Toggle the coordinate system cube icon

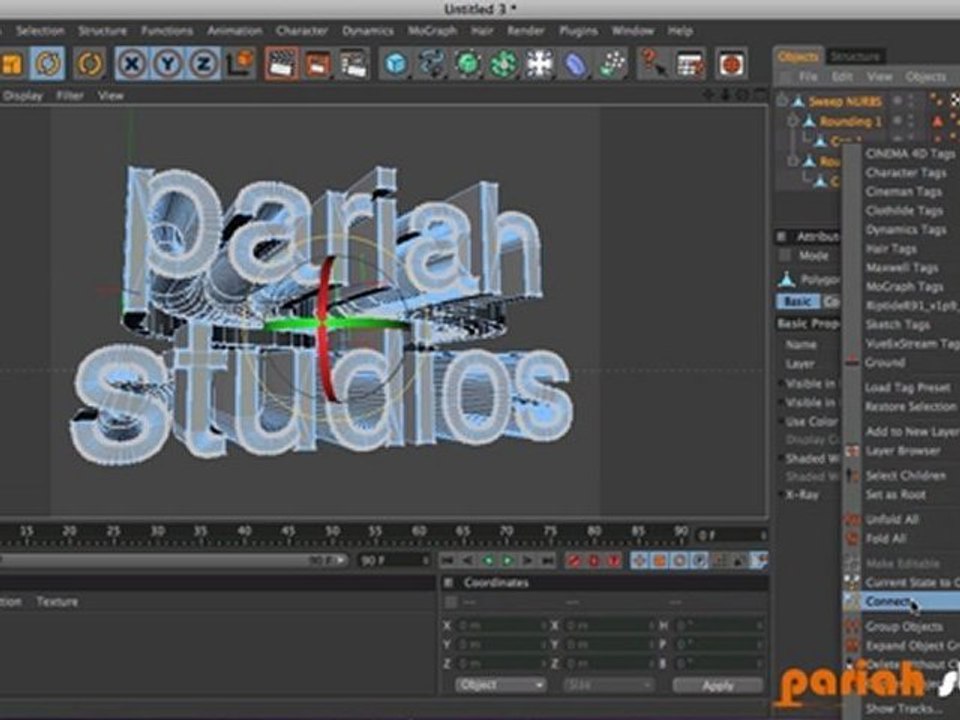[239, 64]
